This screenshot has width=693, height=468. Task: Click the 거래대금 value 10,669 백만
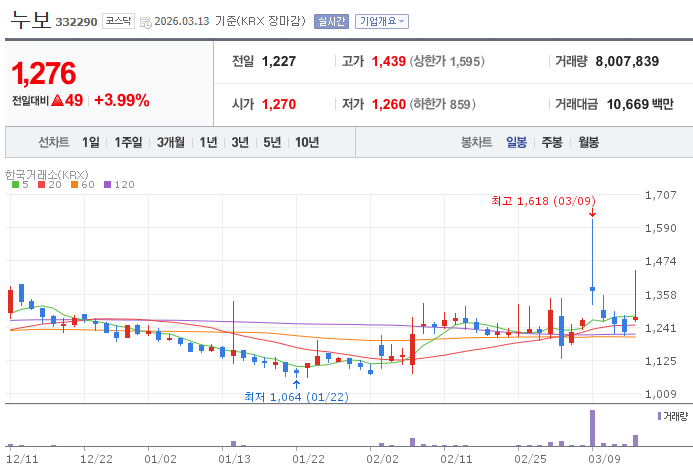click(640, 104)
